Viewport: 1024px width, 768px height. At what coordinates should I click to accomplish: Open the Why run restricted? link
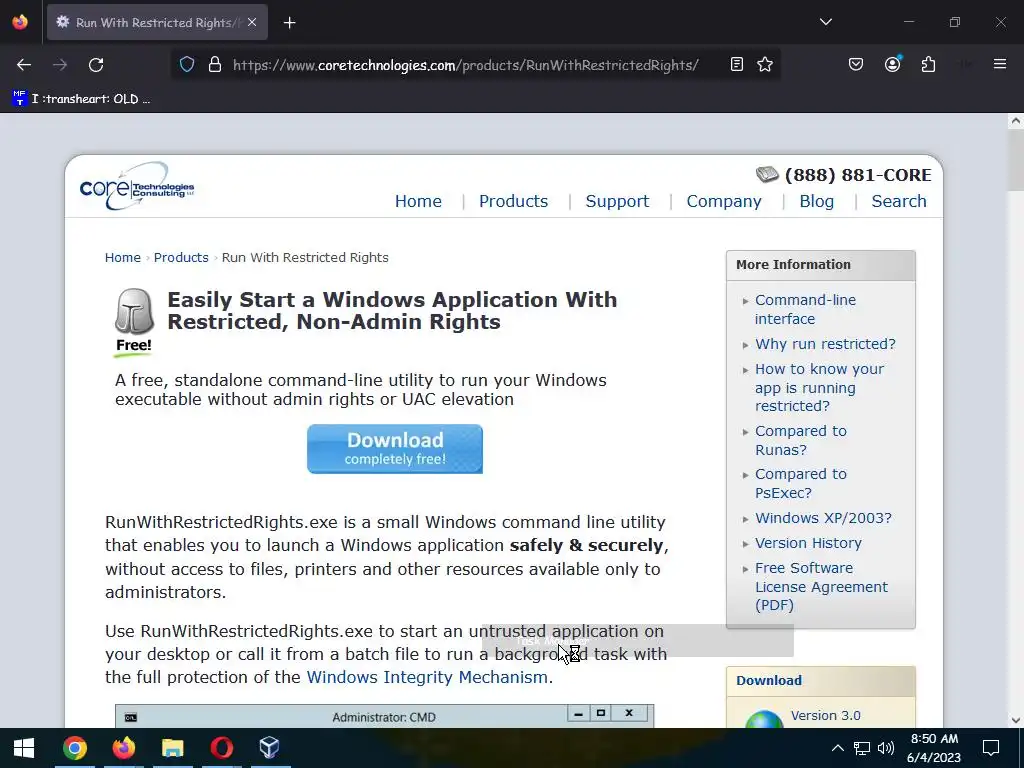(x=825, y=344)
